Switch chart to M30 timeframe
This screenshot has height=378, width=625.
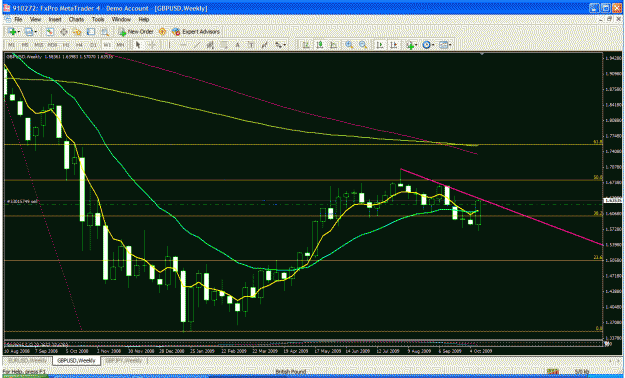tap(52, 45)
